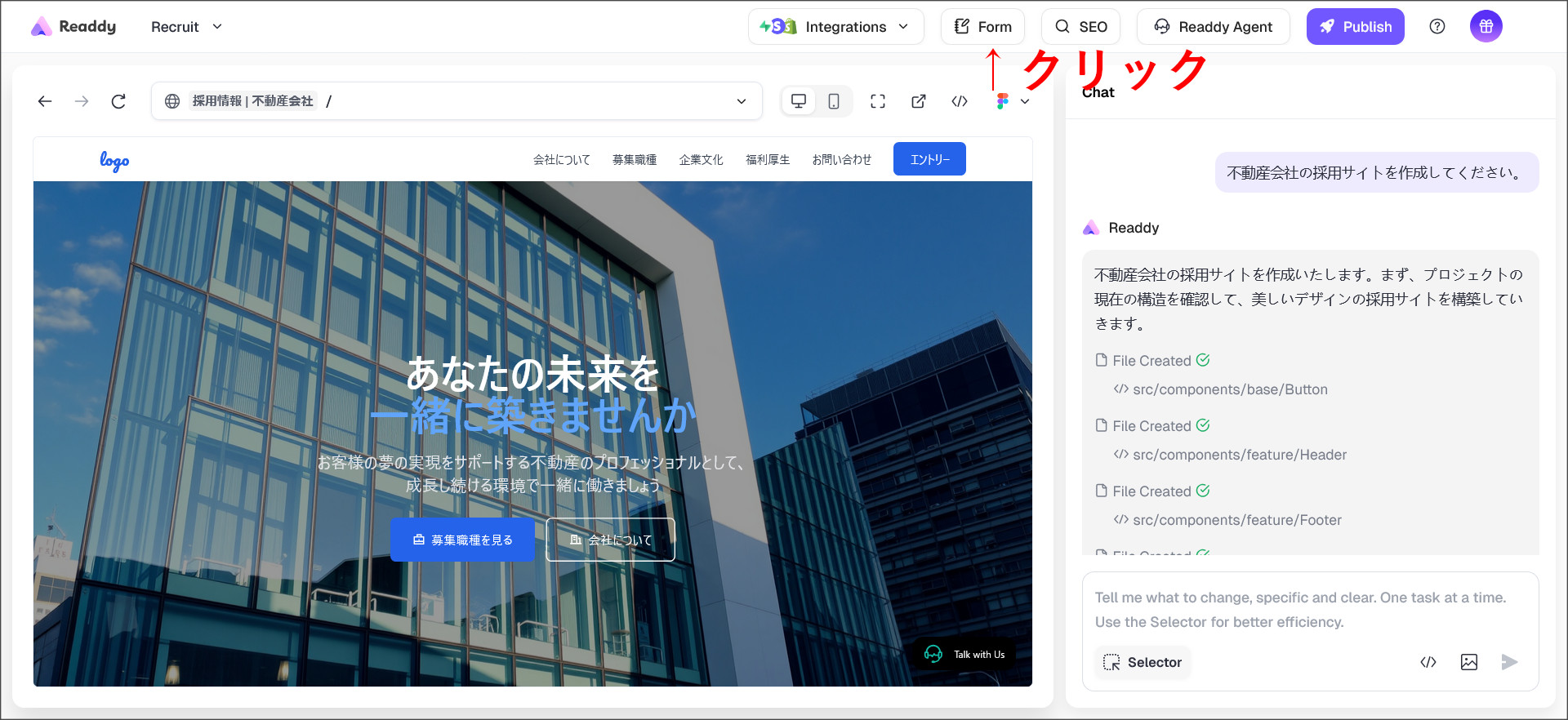Open the Form menu
Viewport: 1568px width, 720px height.
982,27
